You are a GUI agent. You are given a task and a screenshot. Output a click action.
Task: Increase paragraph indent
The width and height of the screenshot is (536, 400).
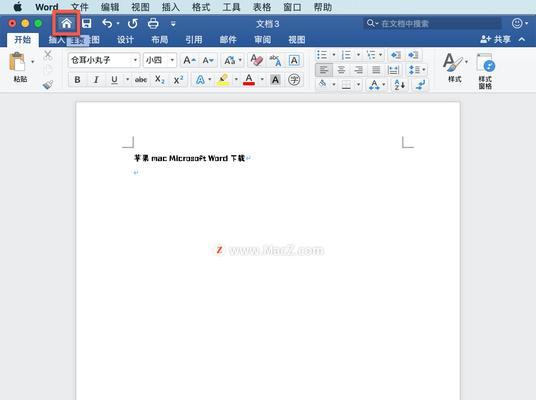point(413,55)
